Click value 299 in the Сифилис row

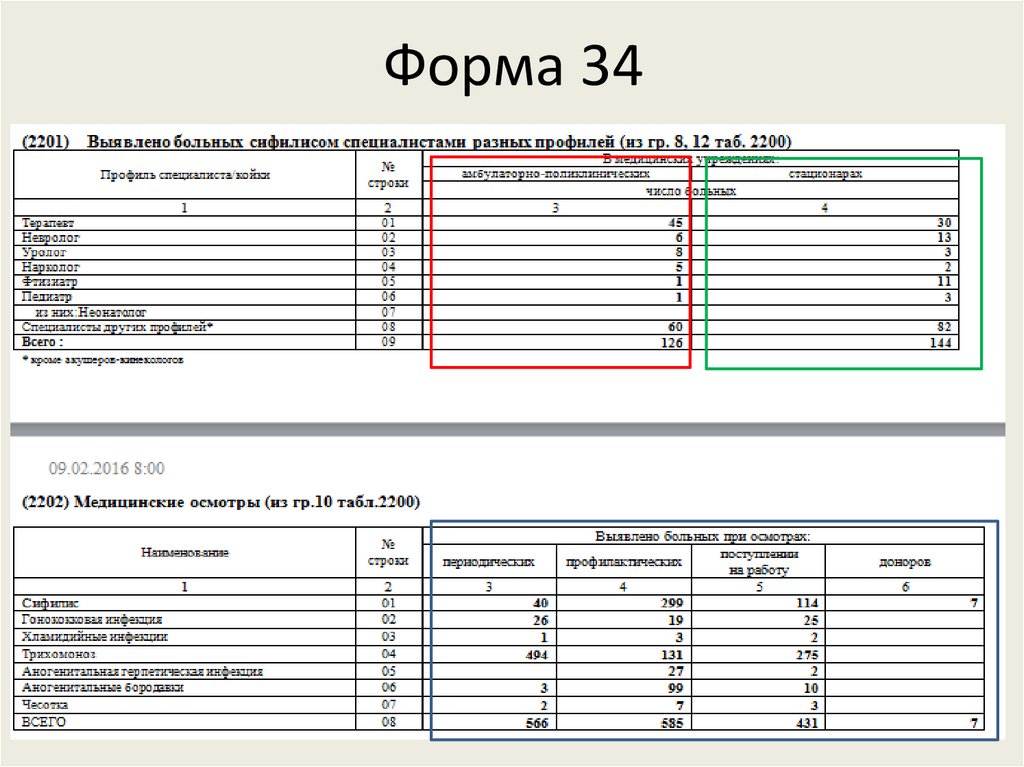[x=671, y=603]
